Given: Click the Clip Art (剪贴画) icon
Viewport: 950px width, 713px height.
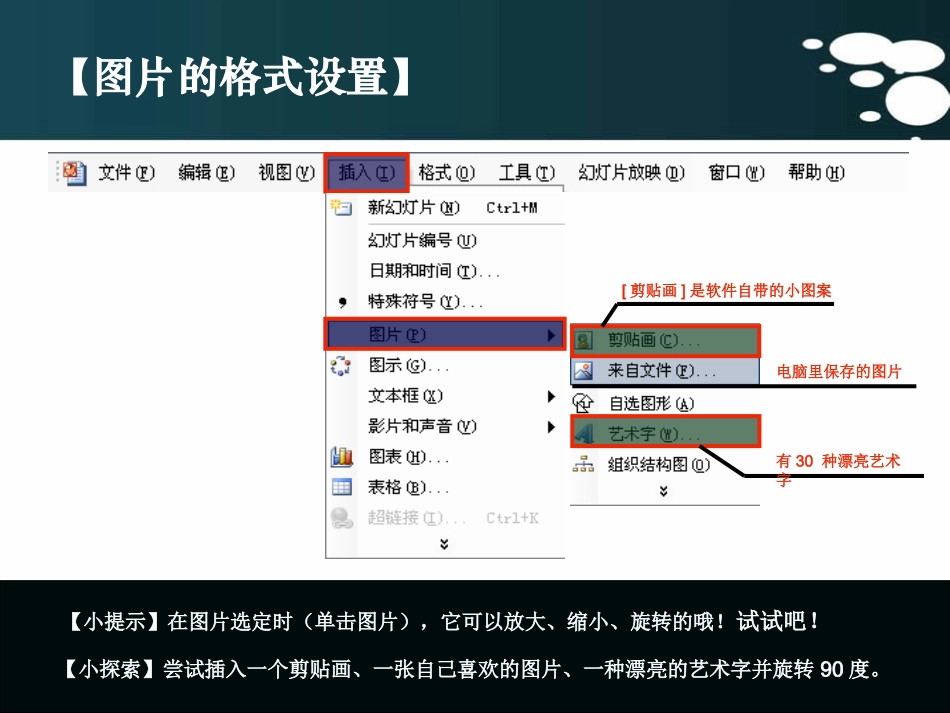Looking at the screenshot, I should click(583, 340).
